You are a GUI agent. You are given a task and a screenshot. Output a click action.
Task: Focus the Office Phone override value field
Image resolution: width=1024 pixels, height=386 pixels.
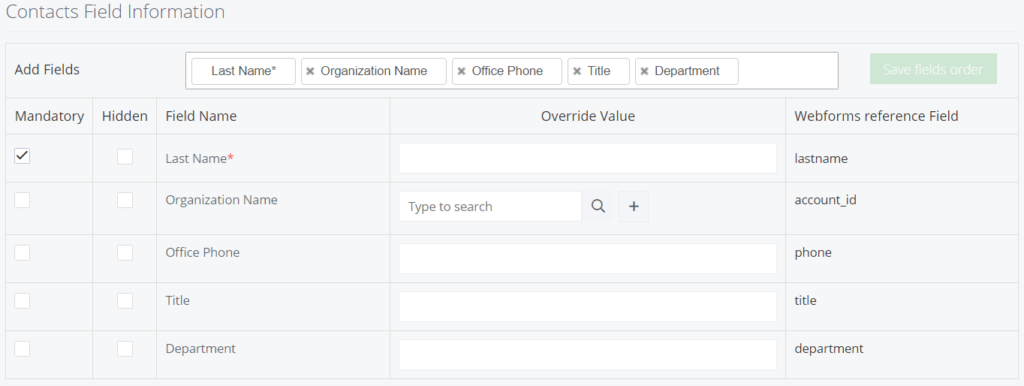point(588,259)
